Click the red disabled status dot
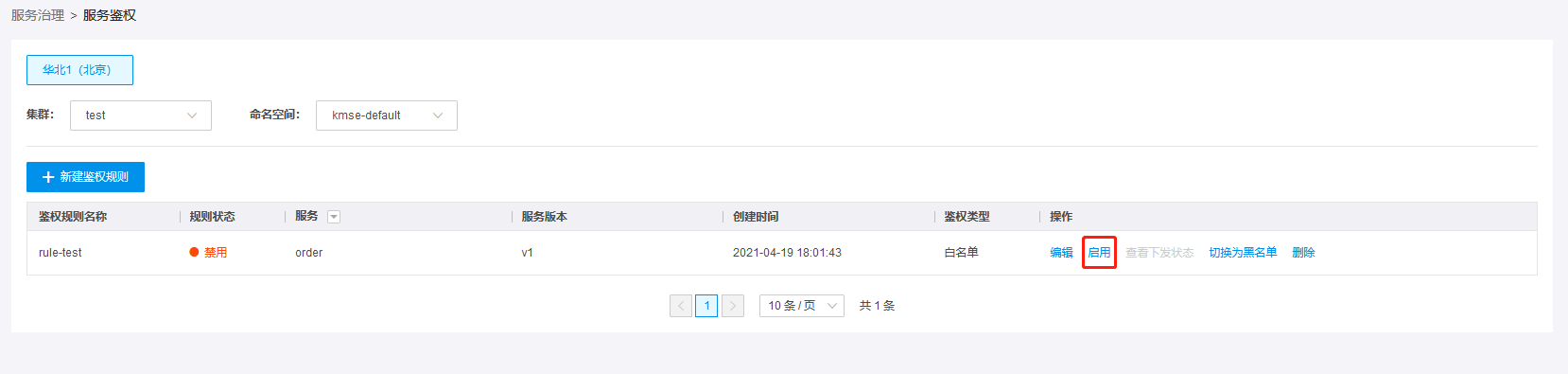1568x374 pixels. (x=194, y=253)
